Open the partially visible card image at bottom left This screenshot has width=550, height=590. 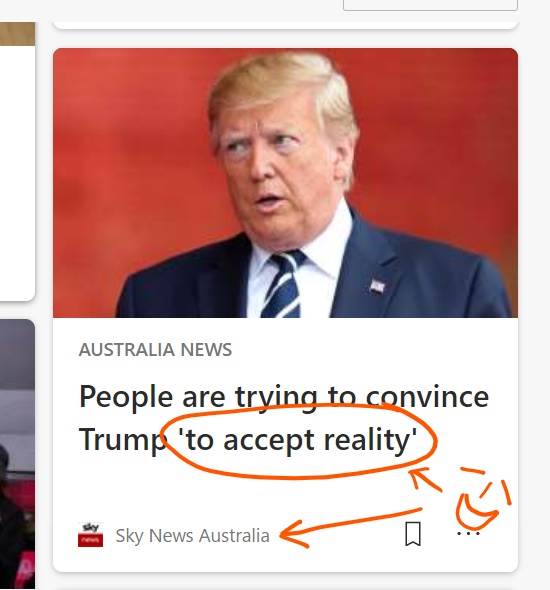tap(17, 454)
